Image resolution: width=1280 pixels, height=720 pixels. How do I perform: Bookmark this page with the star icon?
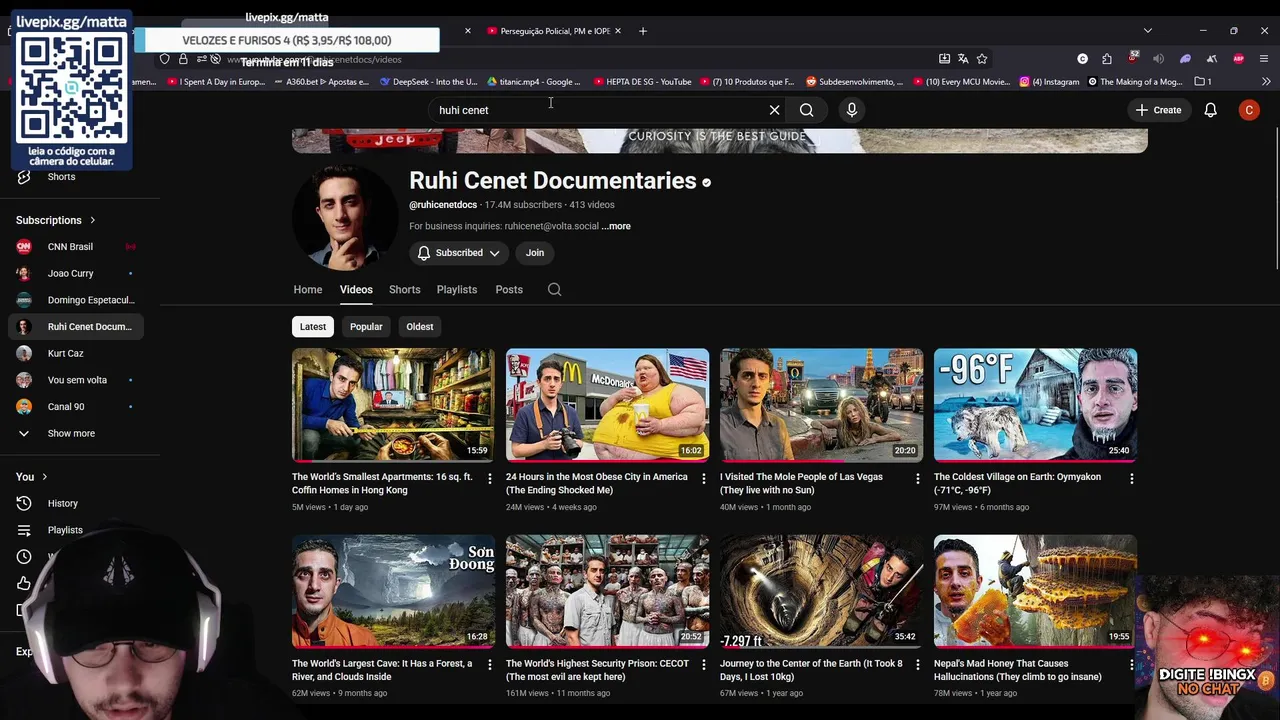tap(982, 59)
